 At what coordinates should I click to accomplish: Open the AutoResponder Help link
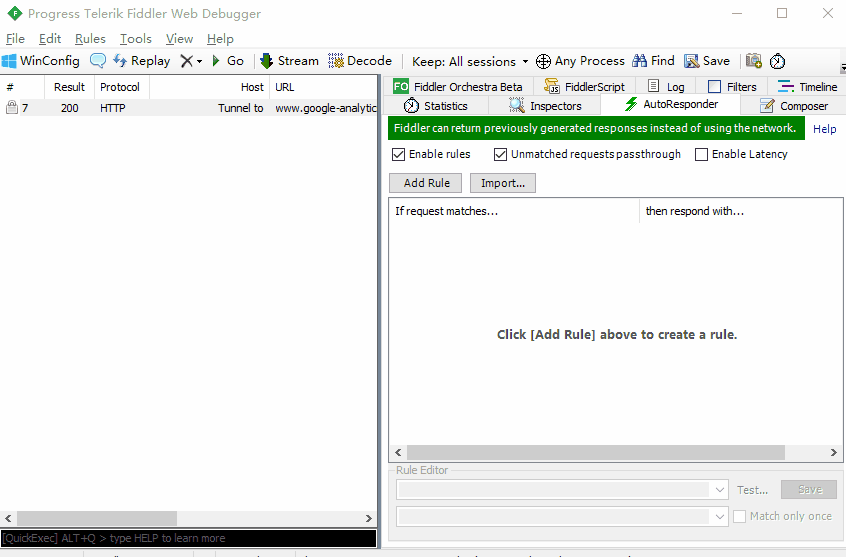pyautogui.click(x=824, y=129)
